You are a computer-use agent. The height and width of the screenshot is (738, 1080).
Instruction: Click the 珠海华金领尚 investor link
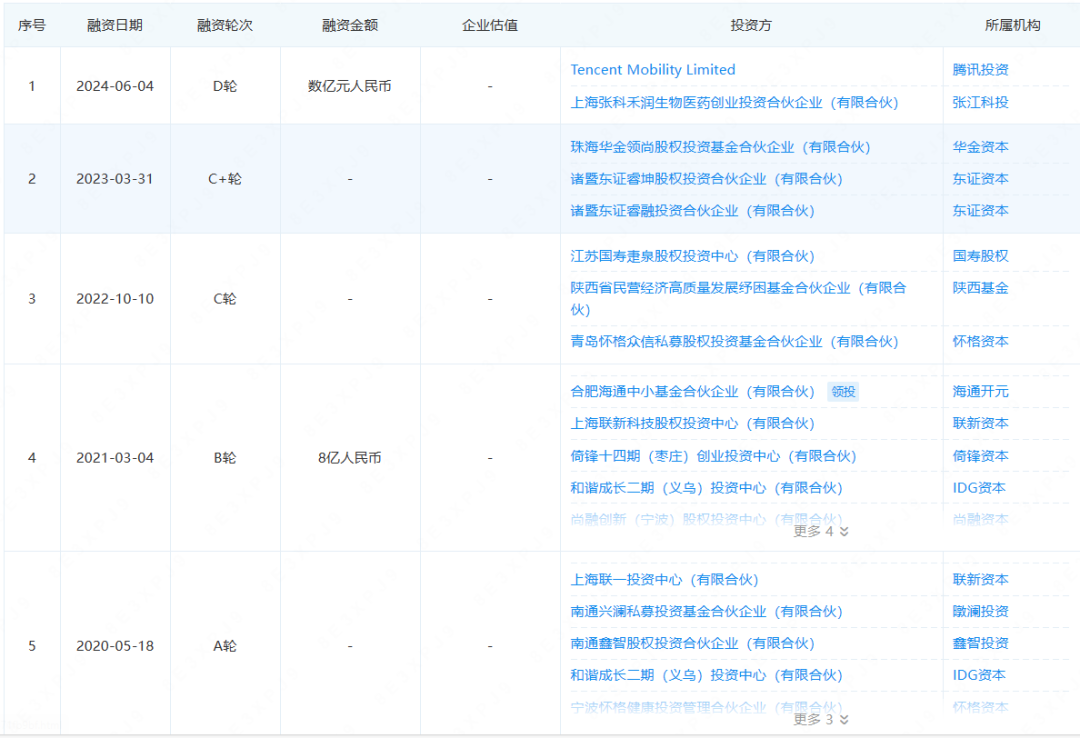point(720,148)
